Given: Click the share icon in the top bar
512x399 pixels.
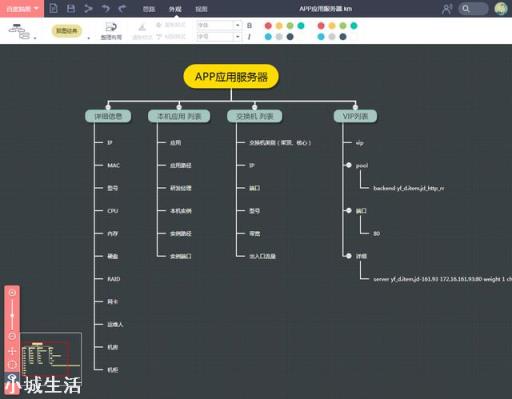Looking at the screenshot, I should [x=88, y=8].
